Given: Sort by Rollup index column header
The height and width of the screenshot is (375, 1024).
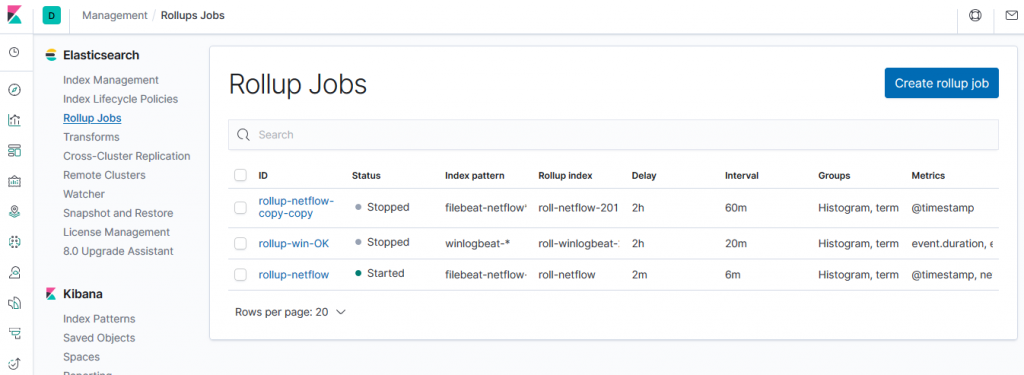Looking at the screenshot, I should coord(566,175).
